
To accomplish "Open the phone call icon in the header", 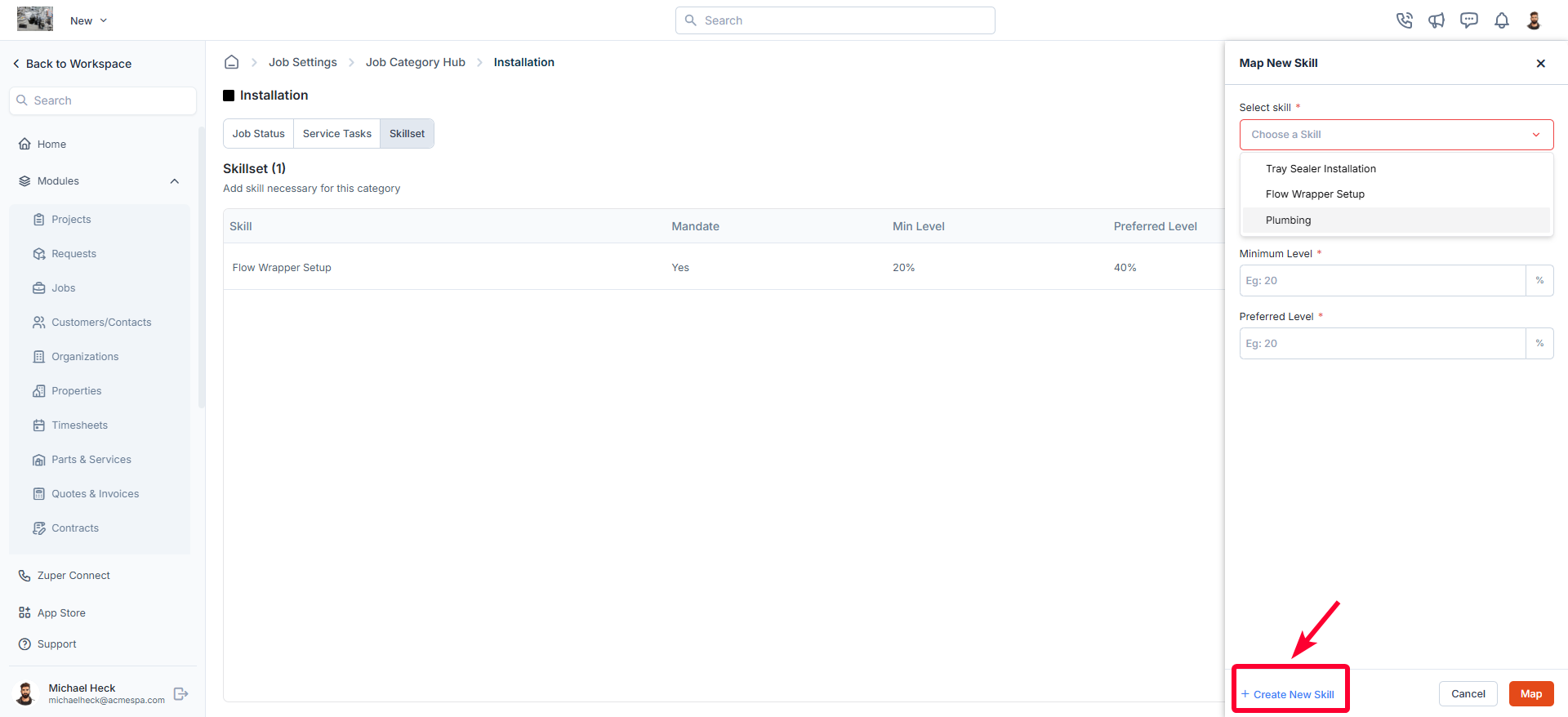I will [x=1404, y=20].
